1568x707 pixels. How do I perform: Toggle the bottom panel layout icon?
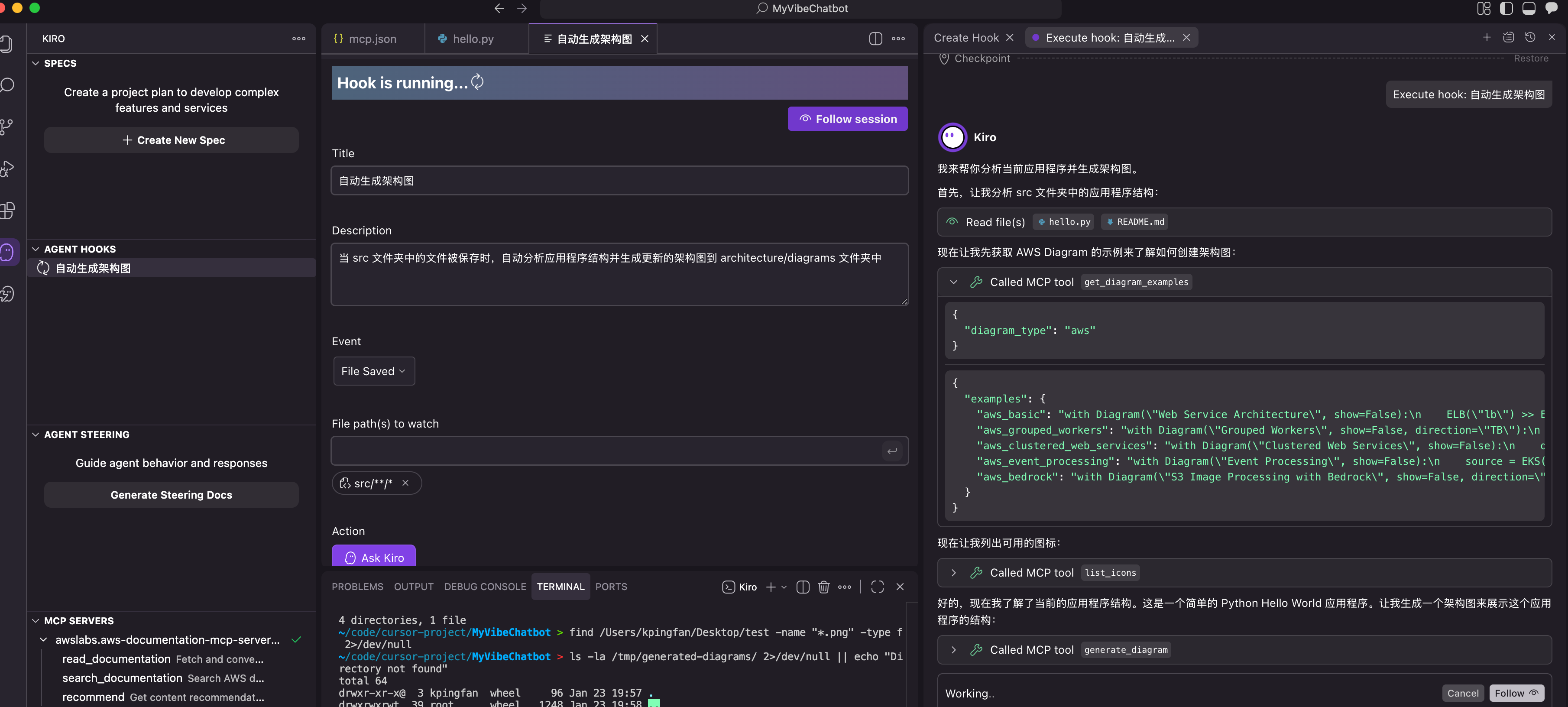tap(1529, 9)
